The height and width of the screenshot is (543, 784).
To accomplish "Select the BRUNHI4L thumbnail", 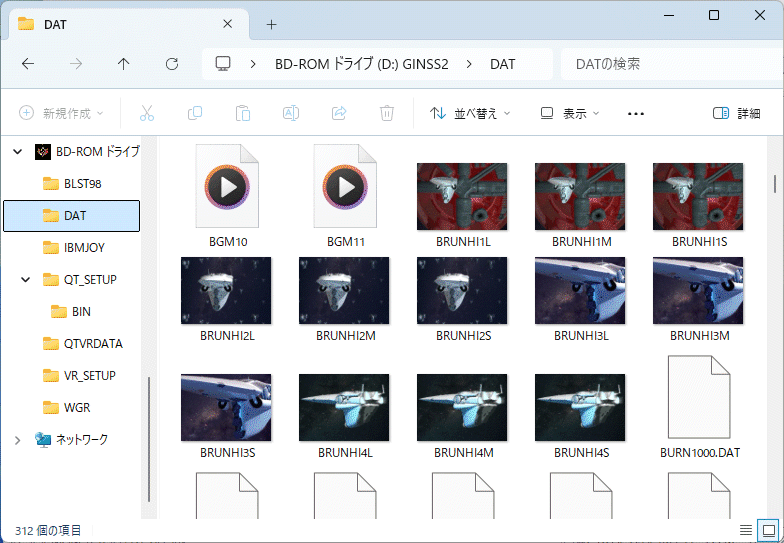I will [344, 408].
